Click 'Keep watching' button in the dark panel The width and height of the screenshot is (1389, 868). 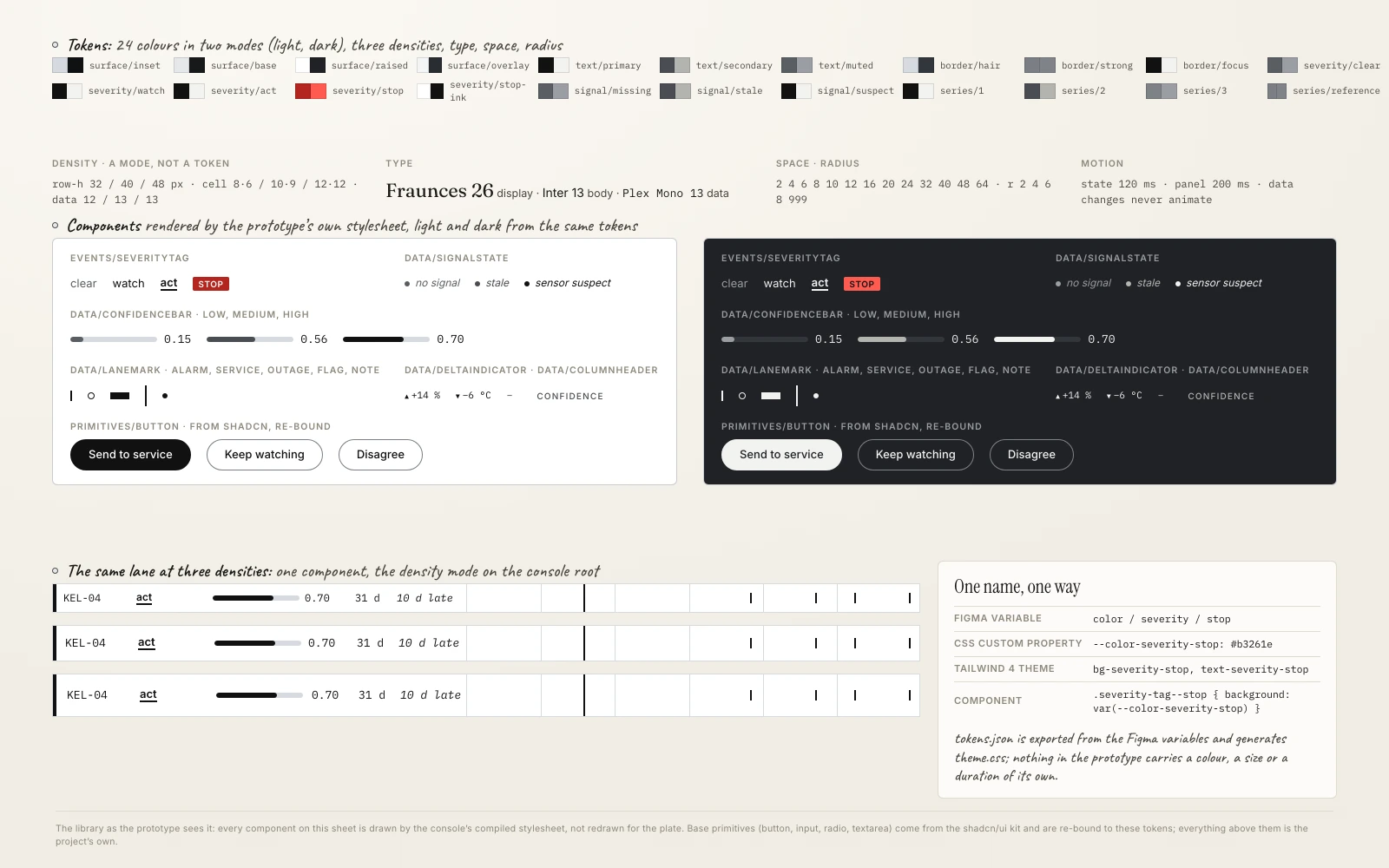point(916,455)
